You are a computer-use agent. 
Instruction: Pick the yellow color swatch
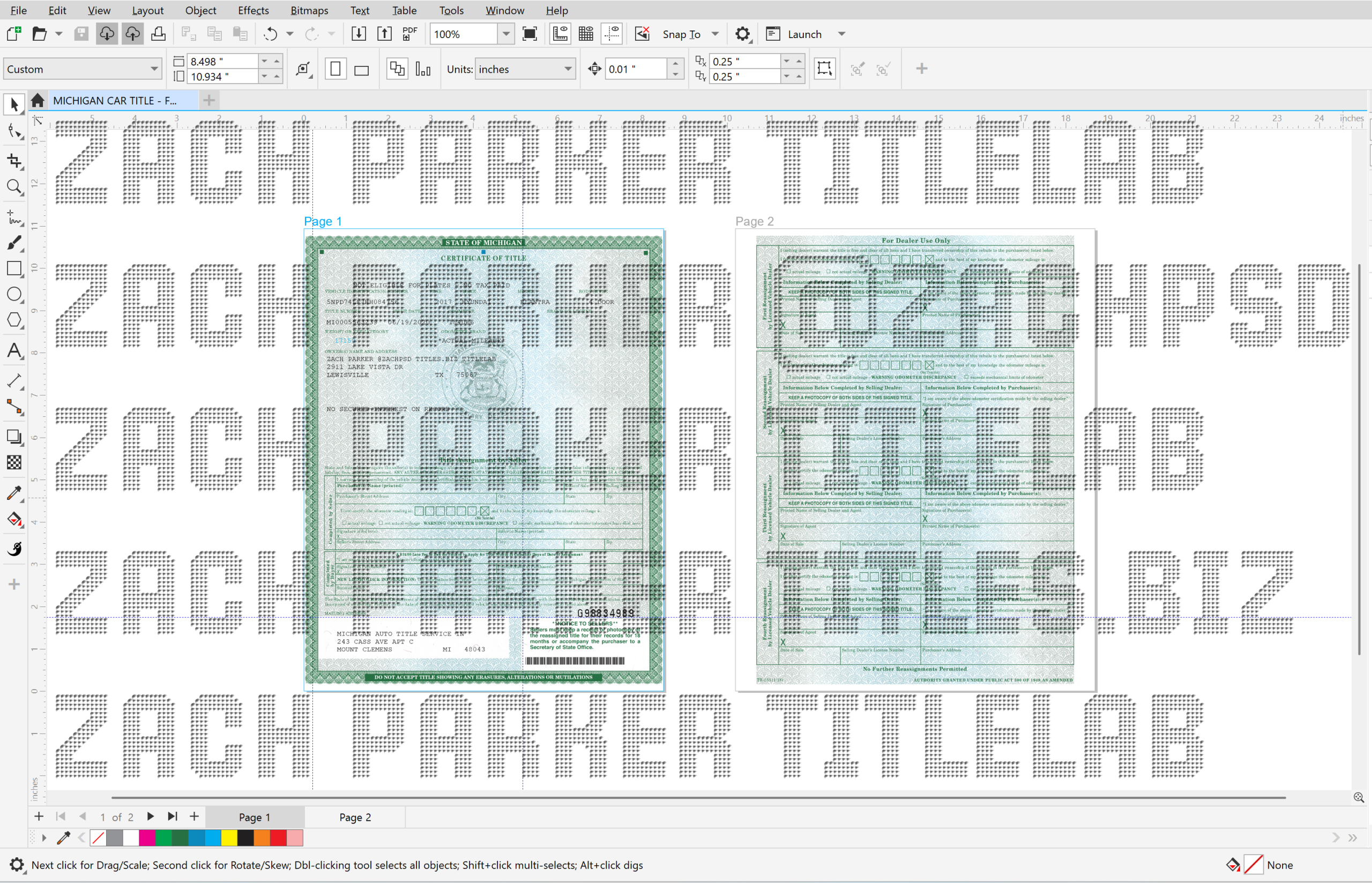coord(229,837)
